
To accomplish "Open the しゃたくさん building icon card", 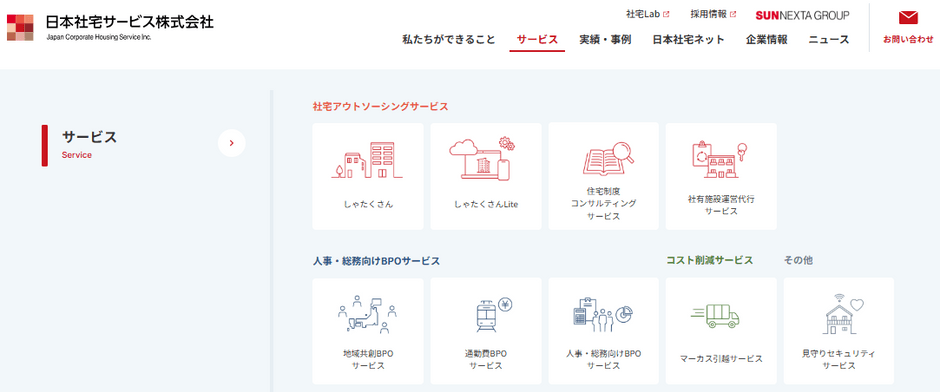I will pos(367,160).
